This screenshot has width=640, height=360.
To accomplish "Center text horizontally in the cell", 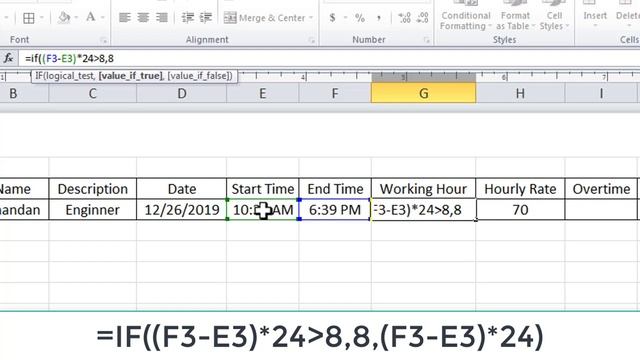I will pyautogui.click(x=143, y=18).
